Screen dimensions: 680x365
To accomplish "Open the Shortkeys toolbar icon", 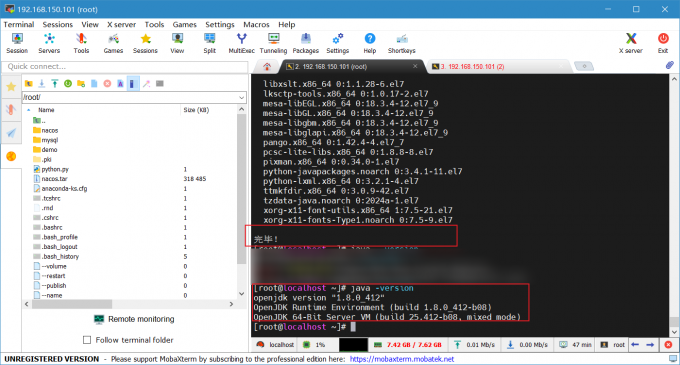I will pos(402,43).
